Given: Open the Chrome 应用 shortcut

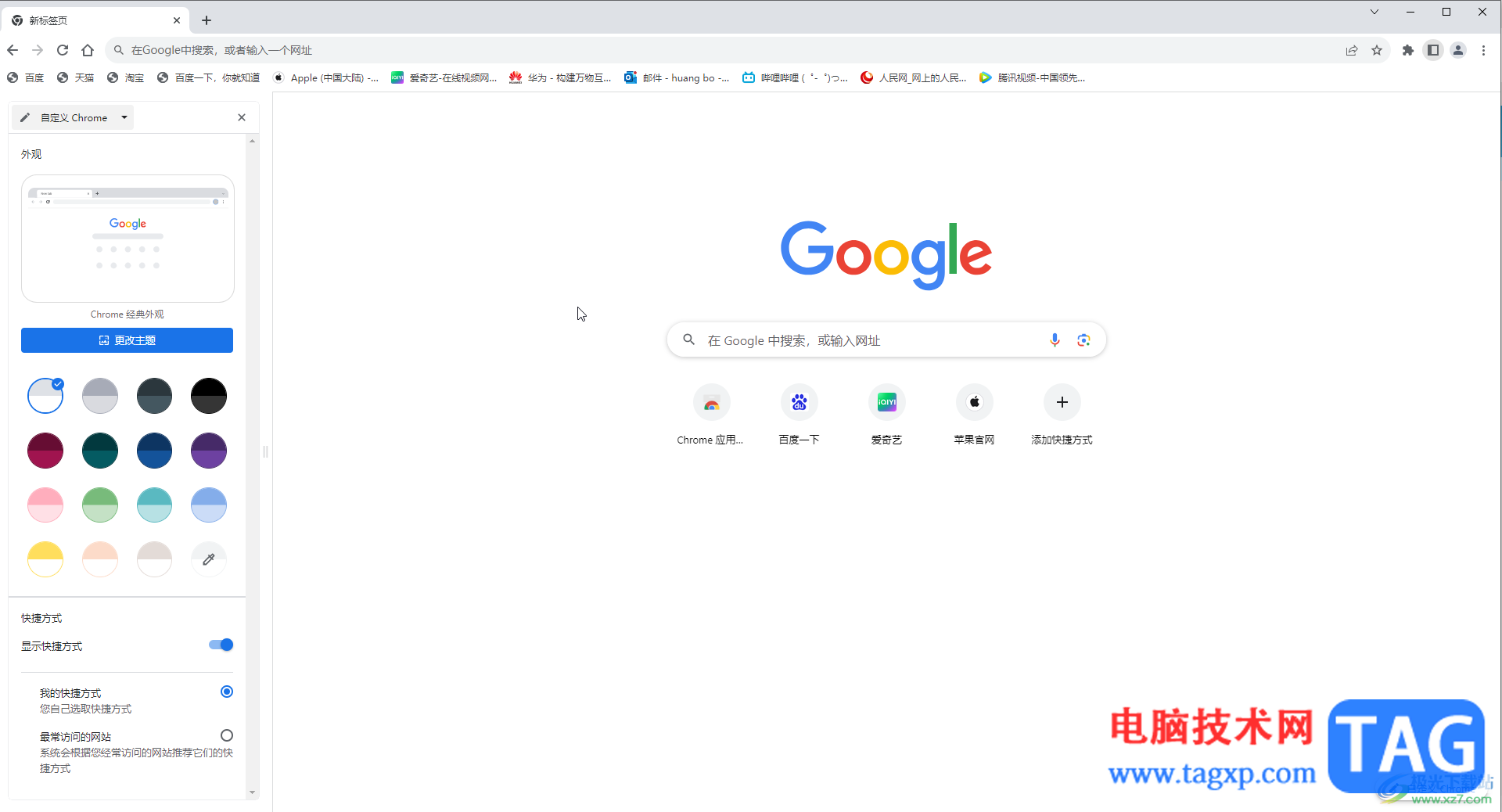Looking at the screenshot, I should coord(711,415).
